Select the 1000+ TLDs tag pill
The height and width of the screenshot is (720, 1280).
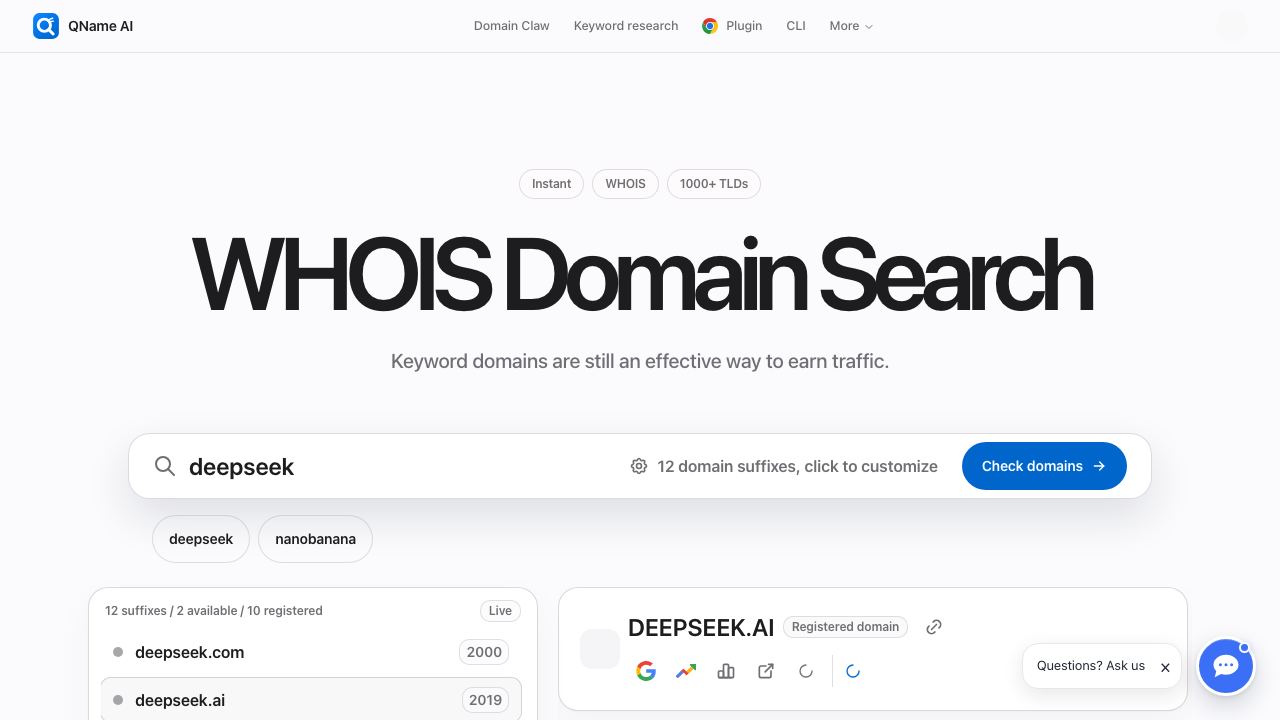point(714,184)
